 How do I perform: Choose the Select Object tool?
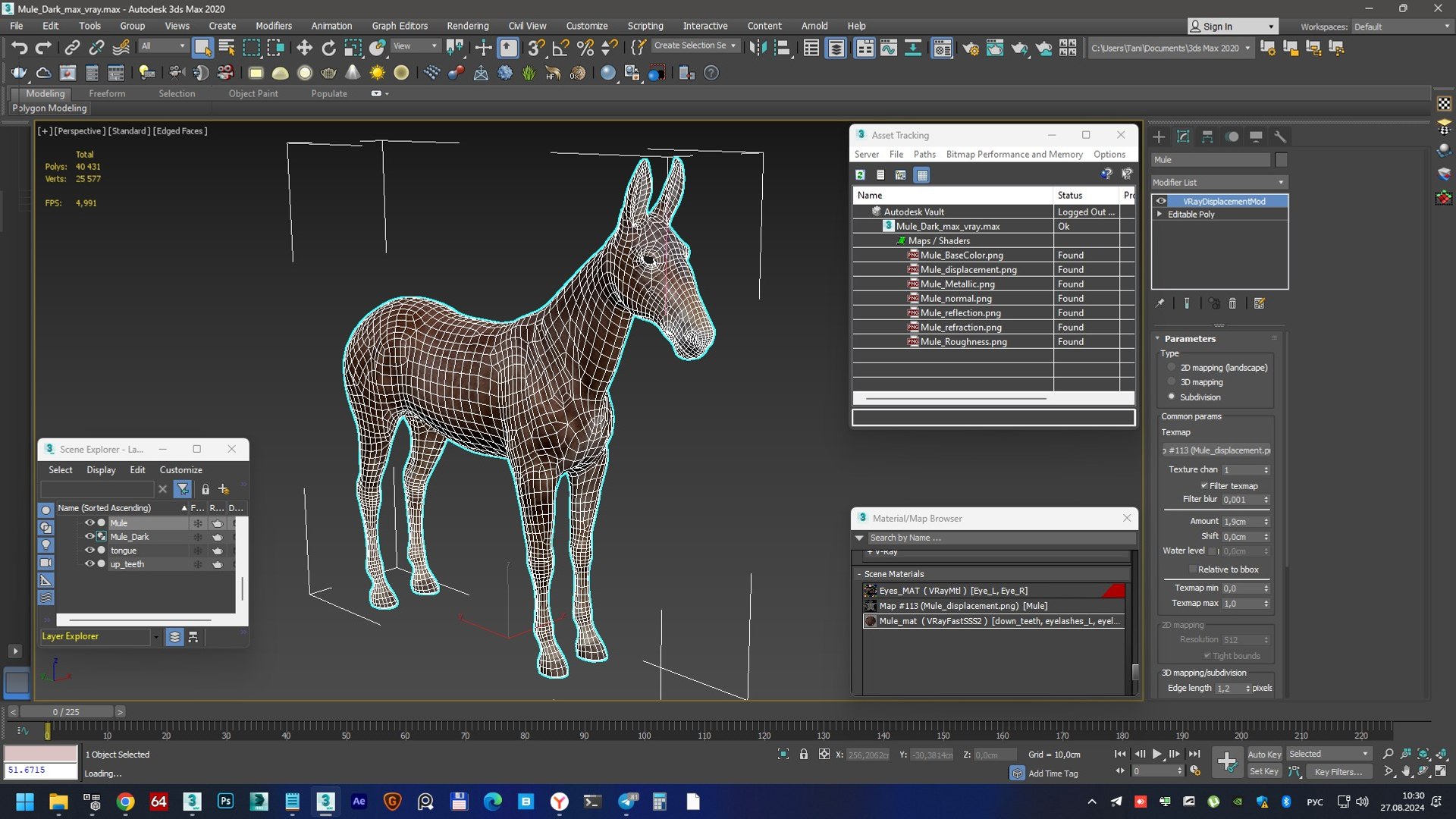pyautogui.click(x=202, y=48)
